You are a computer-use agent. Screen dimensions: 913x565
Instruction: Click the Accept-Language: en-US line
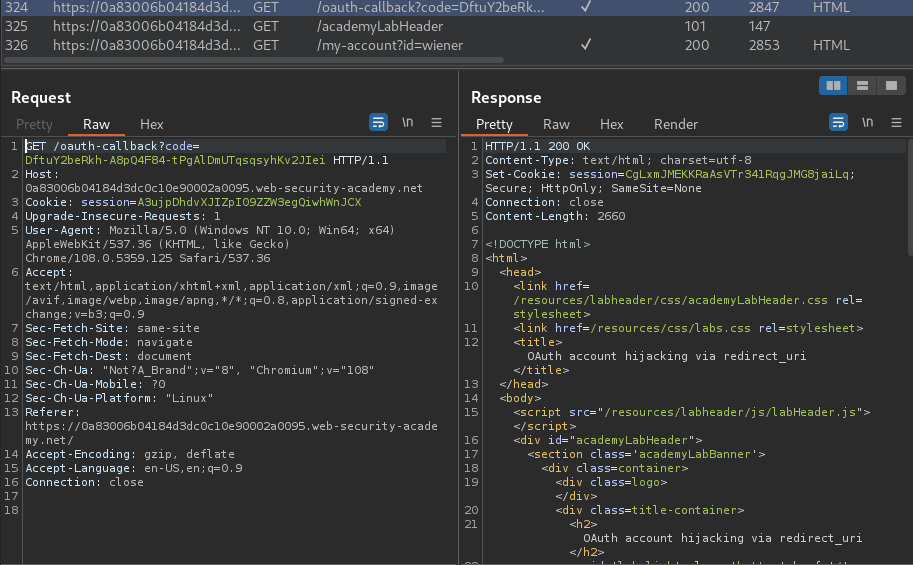click(x=133, y=468)
